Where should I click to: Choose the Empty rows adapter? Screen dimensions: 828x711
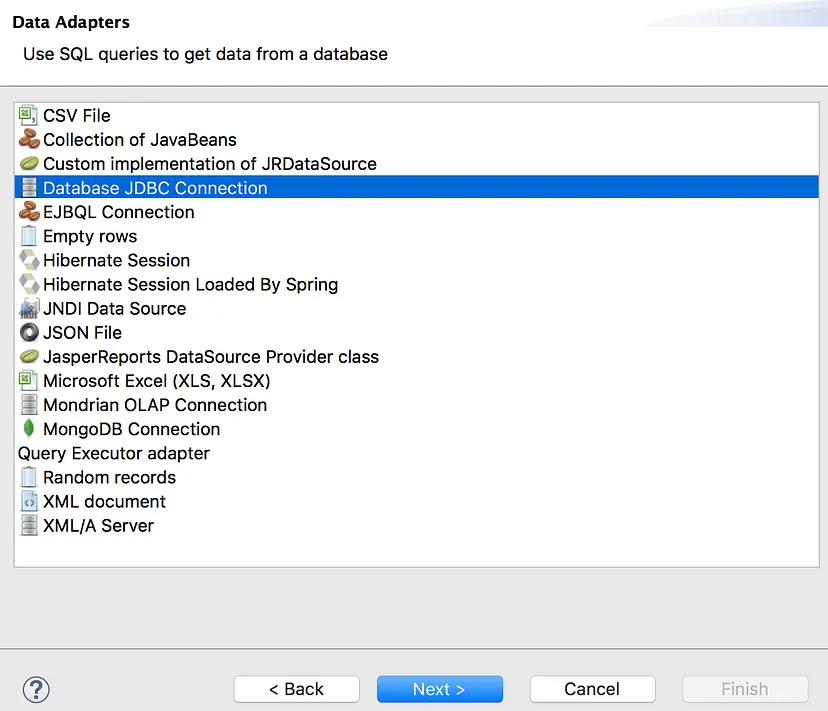pos(90,237)
